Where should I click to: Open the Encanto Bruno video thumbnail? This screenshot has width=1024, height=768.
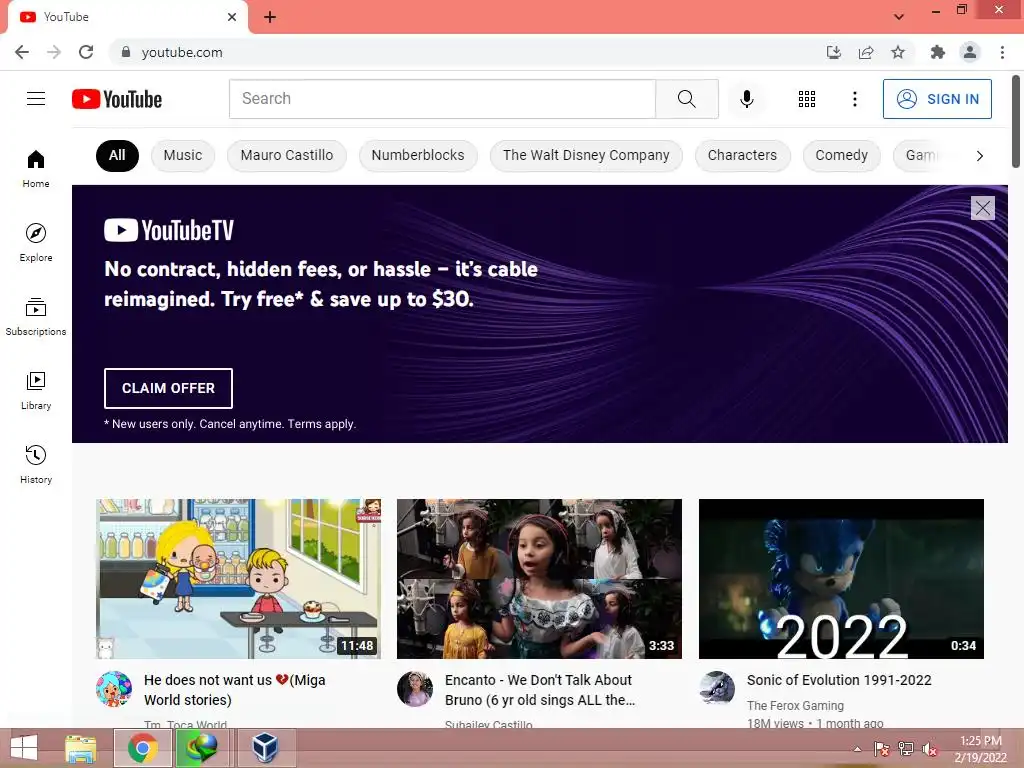[539, 579]
